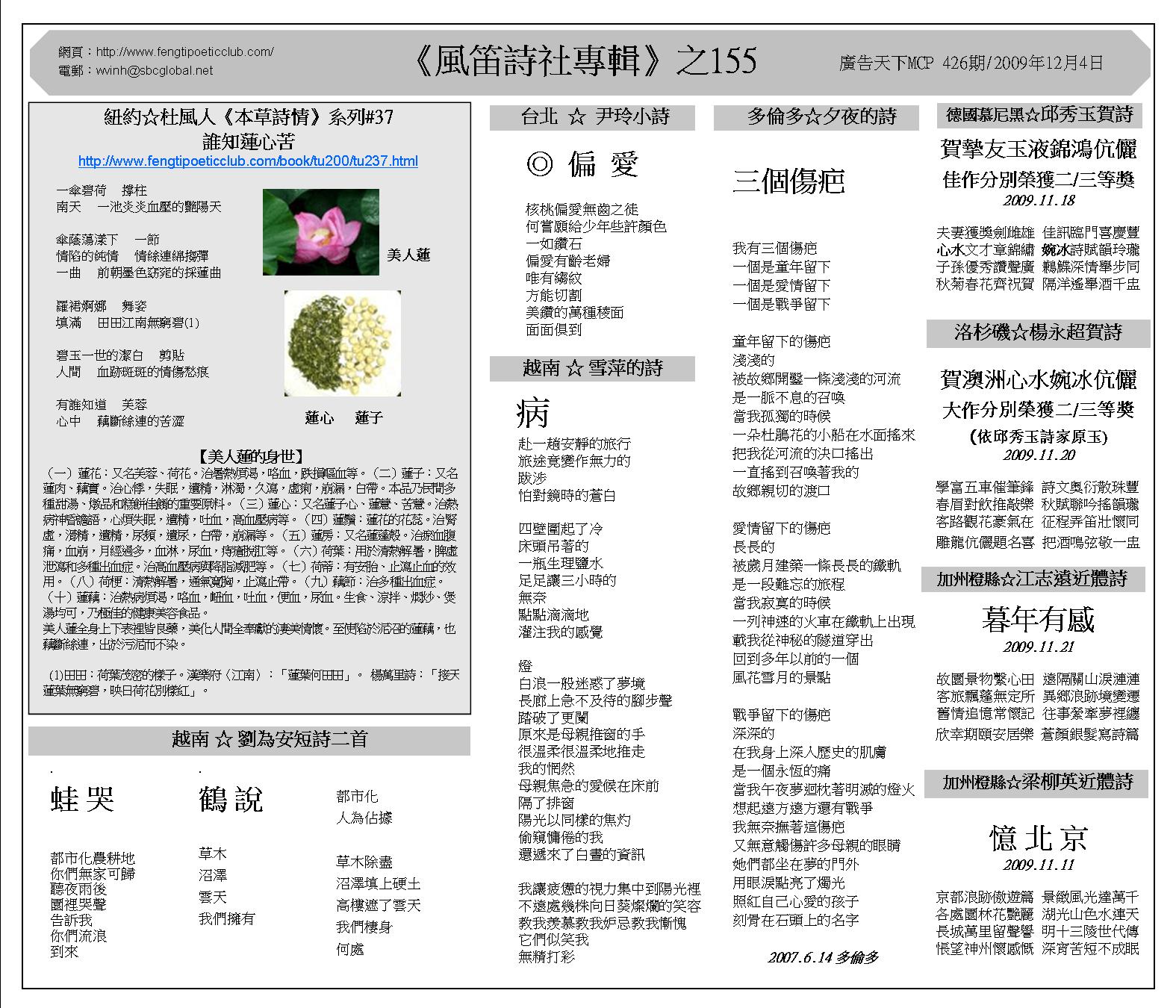Click the 加州橙縣☆梁柳英近體詩 section header
The height and width of the screenshot is (1008, 1176).
[x=1036, y=783]
